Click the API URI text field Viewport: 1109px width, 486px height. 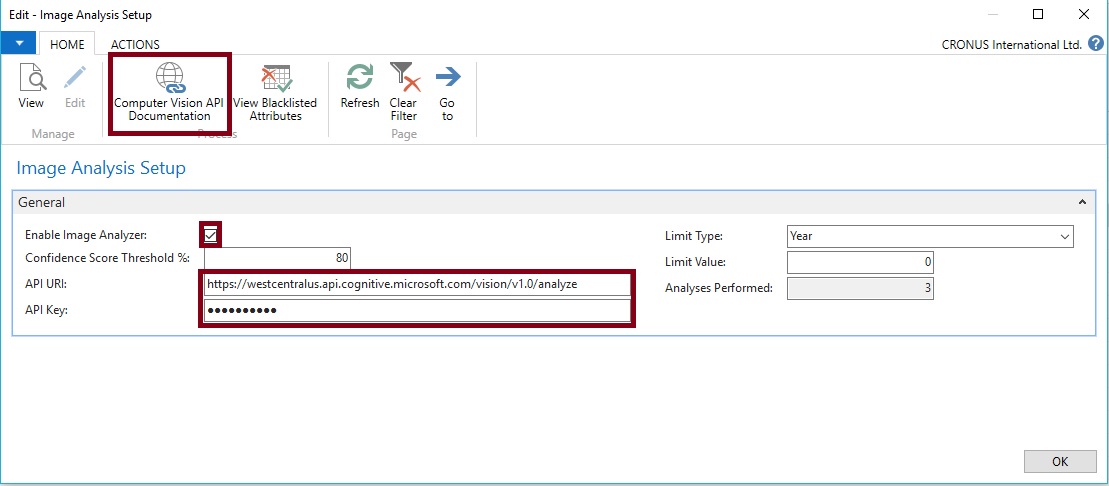pyautogui.click(x=417, y=285)
